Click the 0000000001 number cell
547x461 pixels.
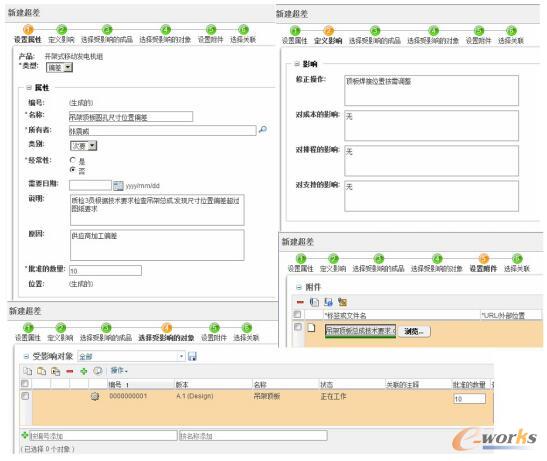tap(128, 396)
